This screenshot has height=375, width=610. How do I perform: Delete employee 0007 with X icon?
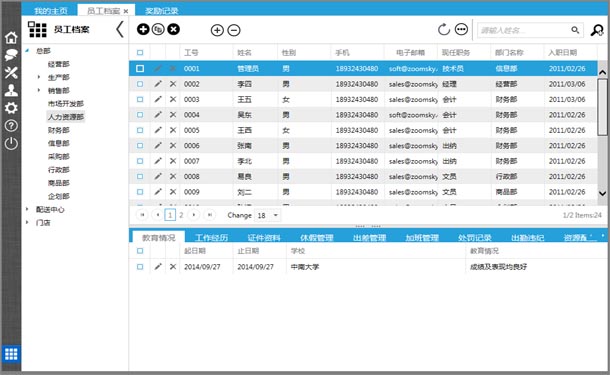(x=173, y=161)
